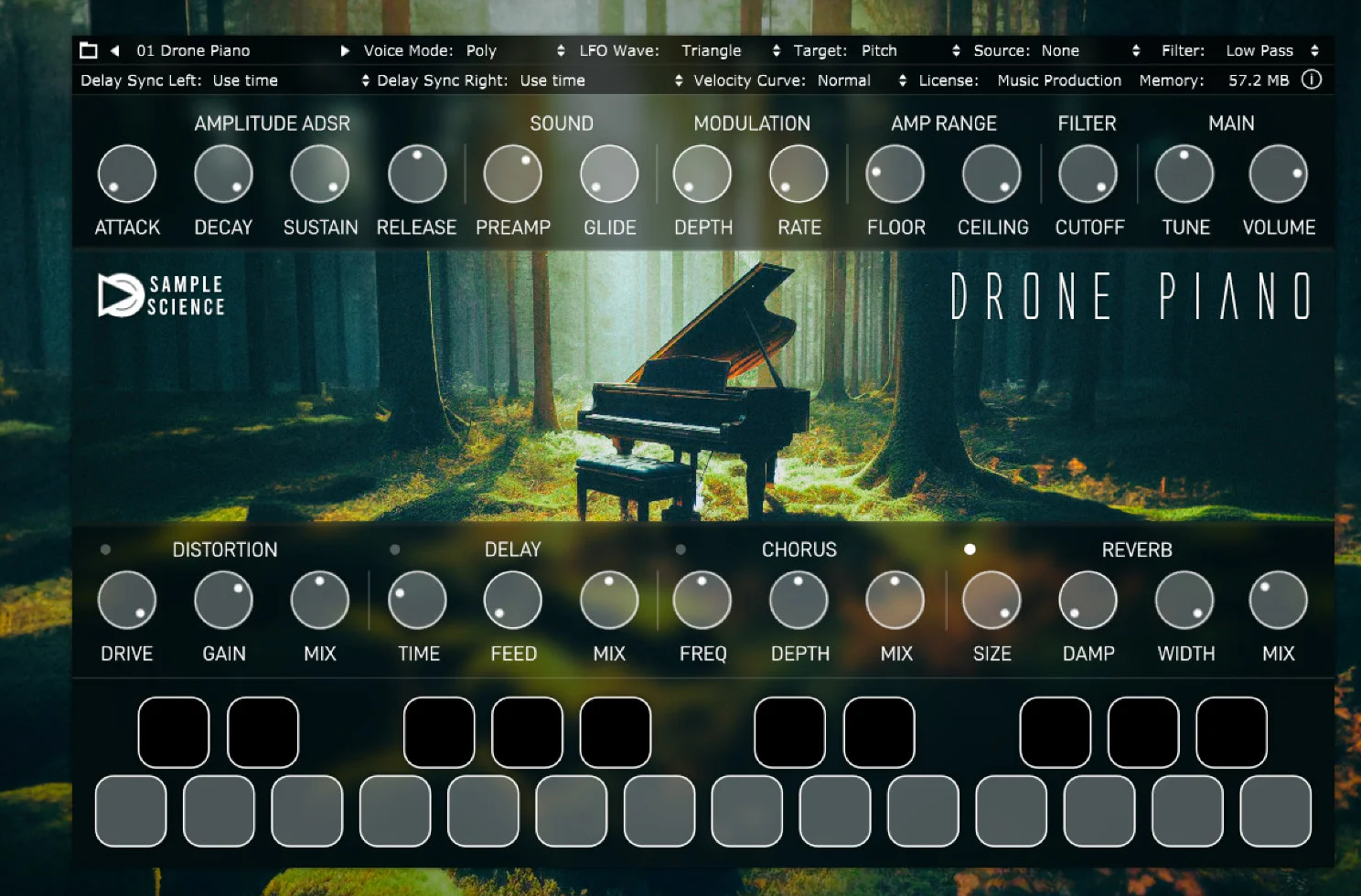
Task: Click the Reverb Size knob
Action: pyautogui.click(x=991, y=601)
